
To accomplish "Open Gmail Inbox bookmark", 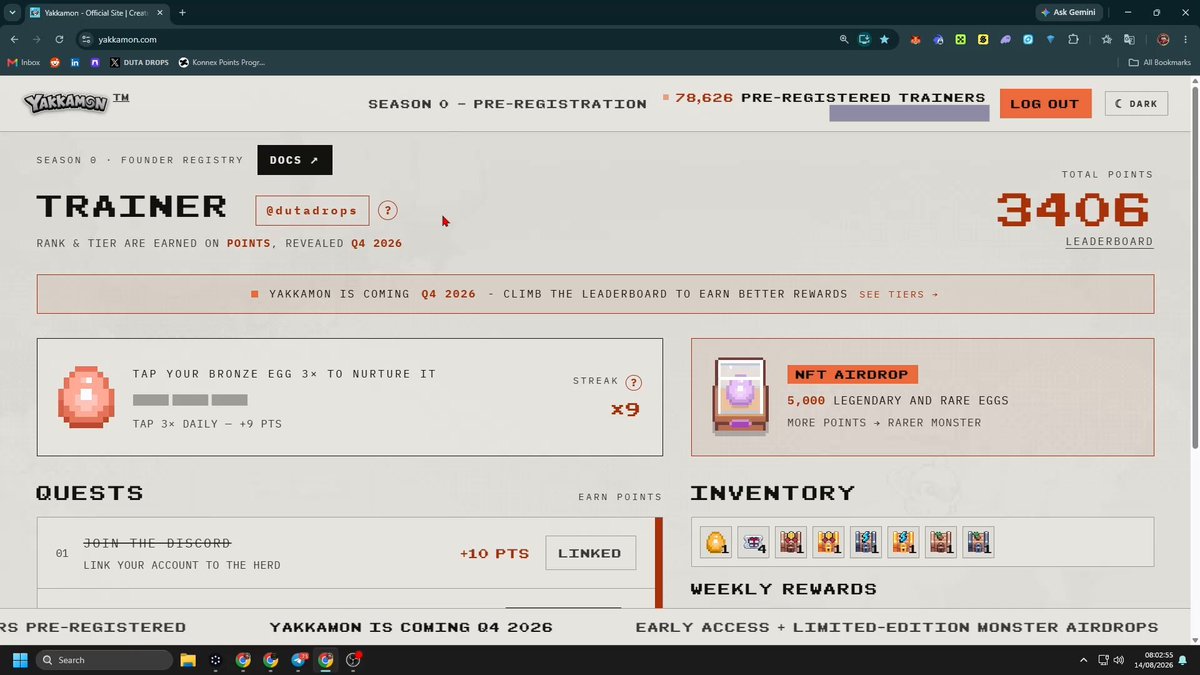I will (x=24, y=62).
